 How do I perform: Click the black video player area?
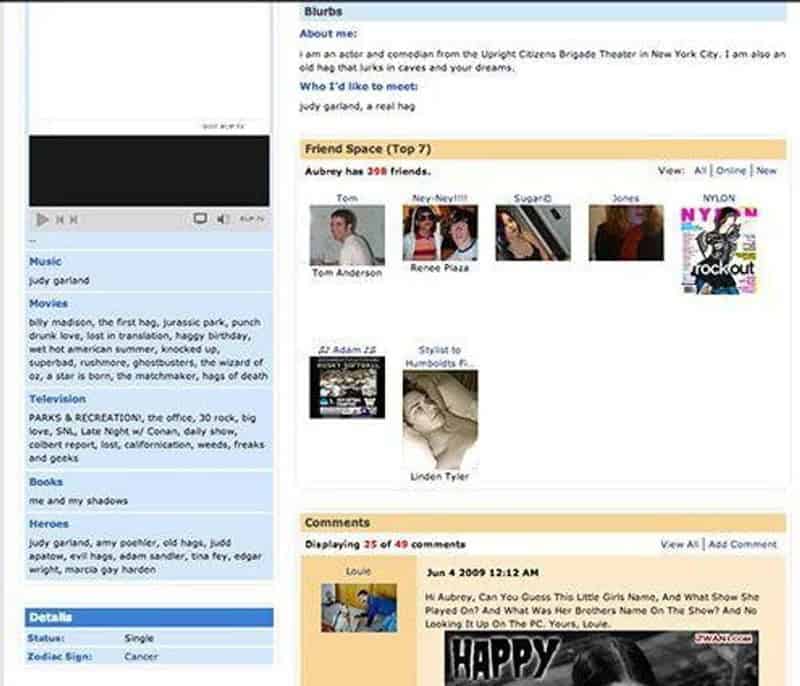[149, 170]
